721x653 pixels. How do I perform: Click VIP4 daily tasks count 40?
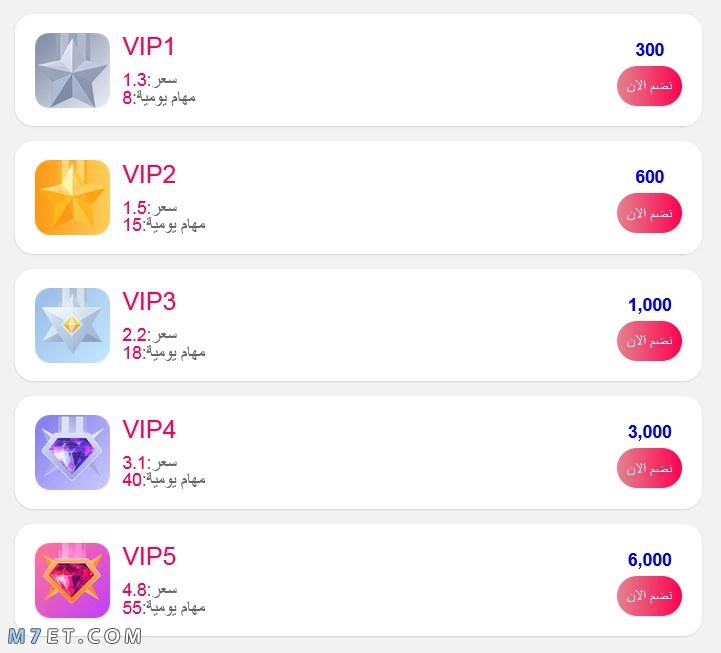click(132, 480)
